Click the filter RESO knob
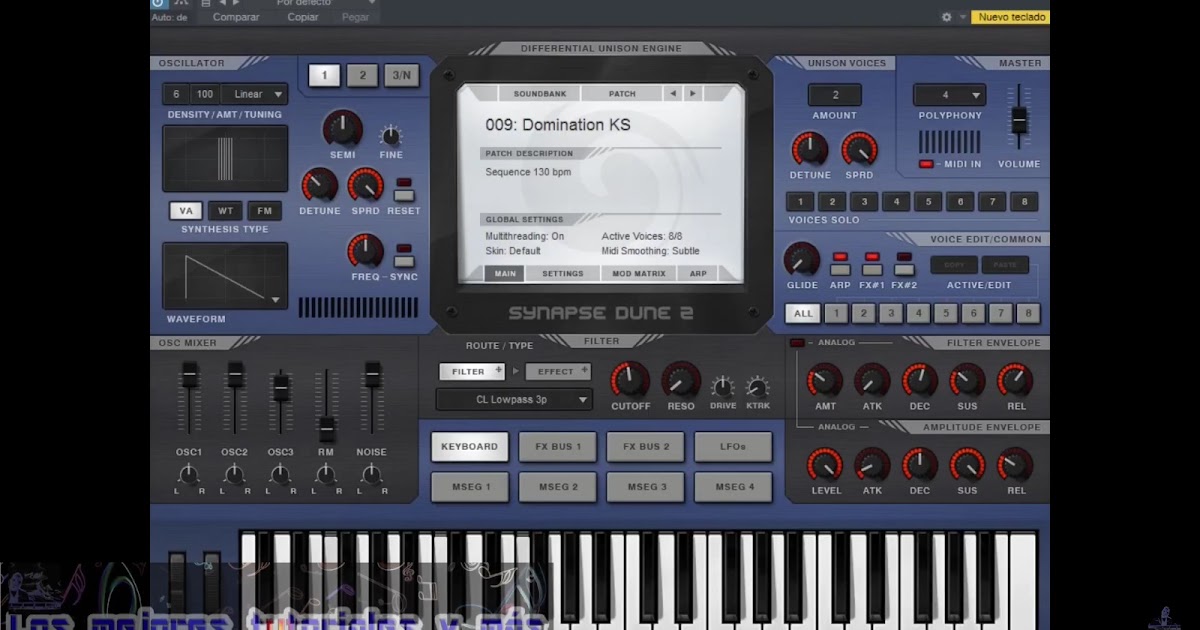 pyautogui.click(x=680, y=381)
